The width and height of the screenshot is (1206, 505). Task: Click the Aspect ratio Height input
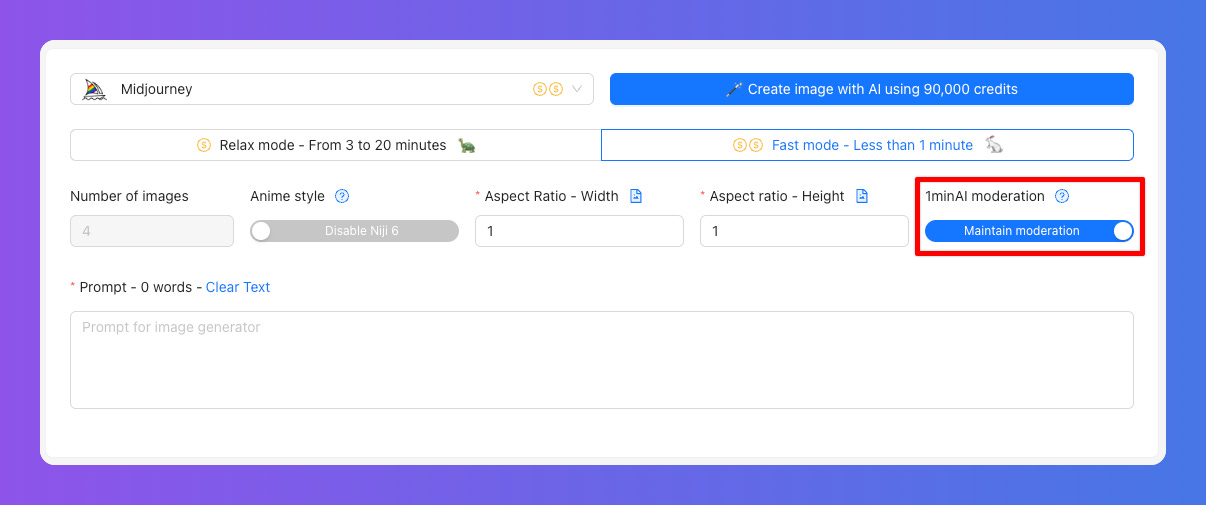click(x=804, y=231)
